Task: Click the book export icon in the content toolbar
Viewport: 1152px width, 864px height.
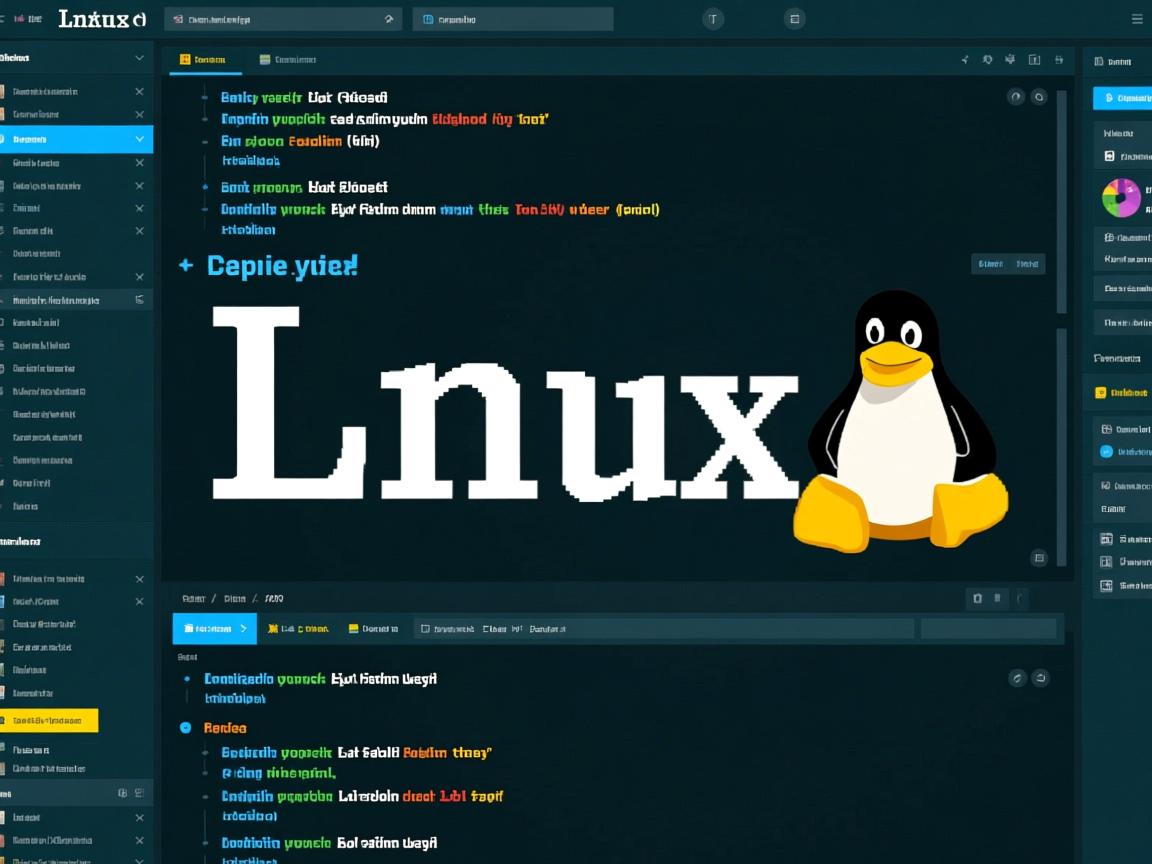Action: (1032, 60)
